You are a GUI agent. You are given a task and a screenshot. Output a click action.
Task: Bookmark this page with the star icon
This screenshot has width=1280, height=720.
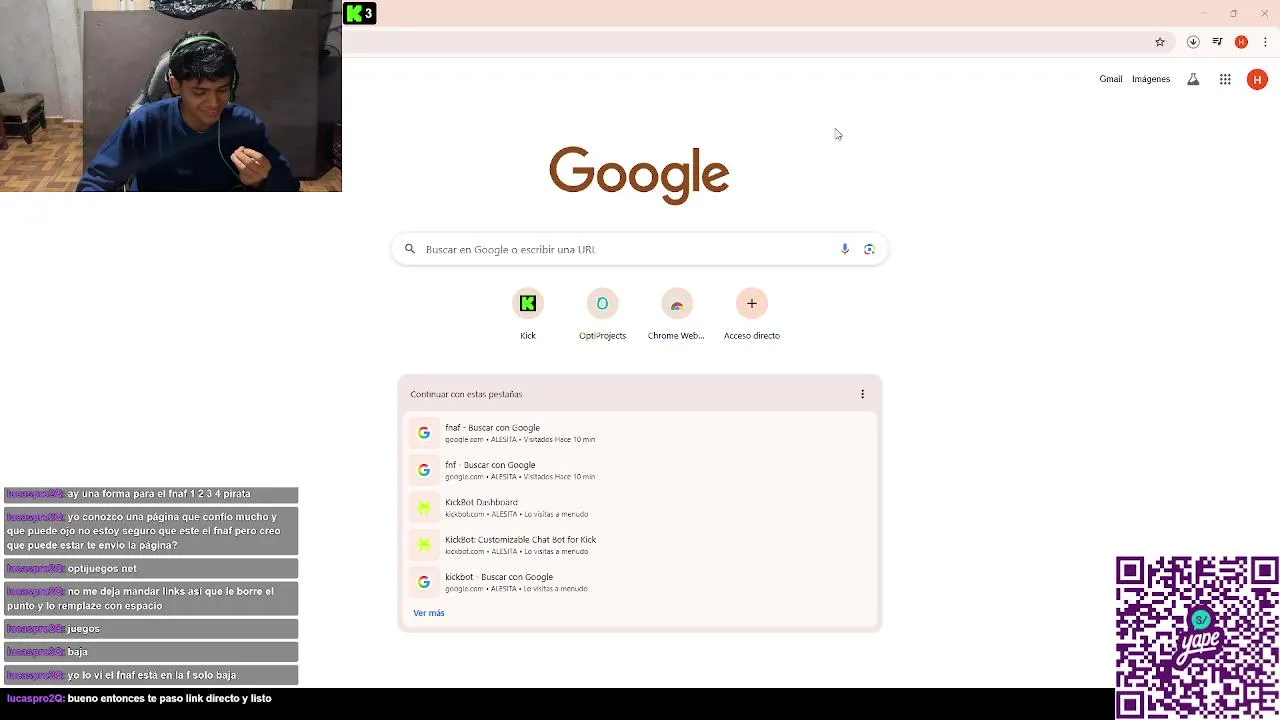tap(1160, 42)
